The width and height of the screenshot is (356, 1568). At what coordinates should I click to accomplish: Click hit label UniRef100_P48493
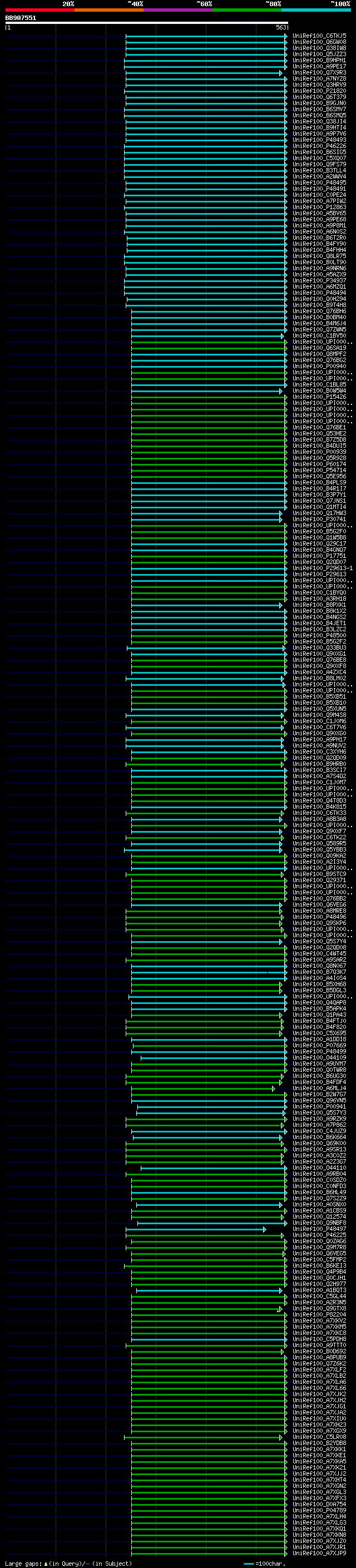click(319, 140)
